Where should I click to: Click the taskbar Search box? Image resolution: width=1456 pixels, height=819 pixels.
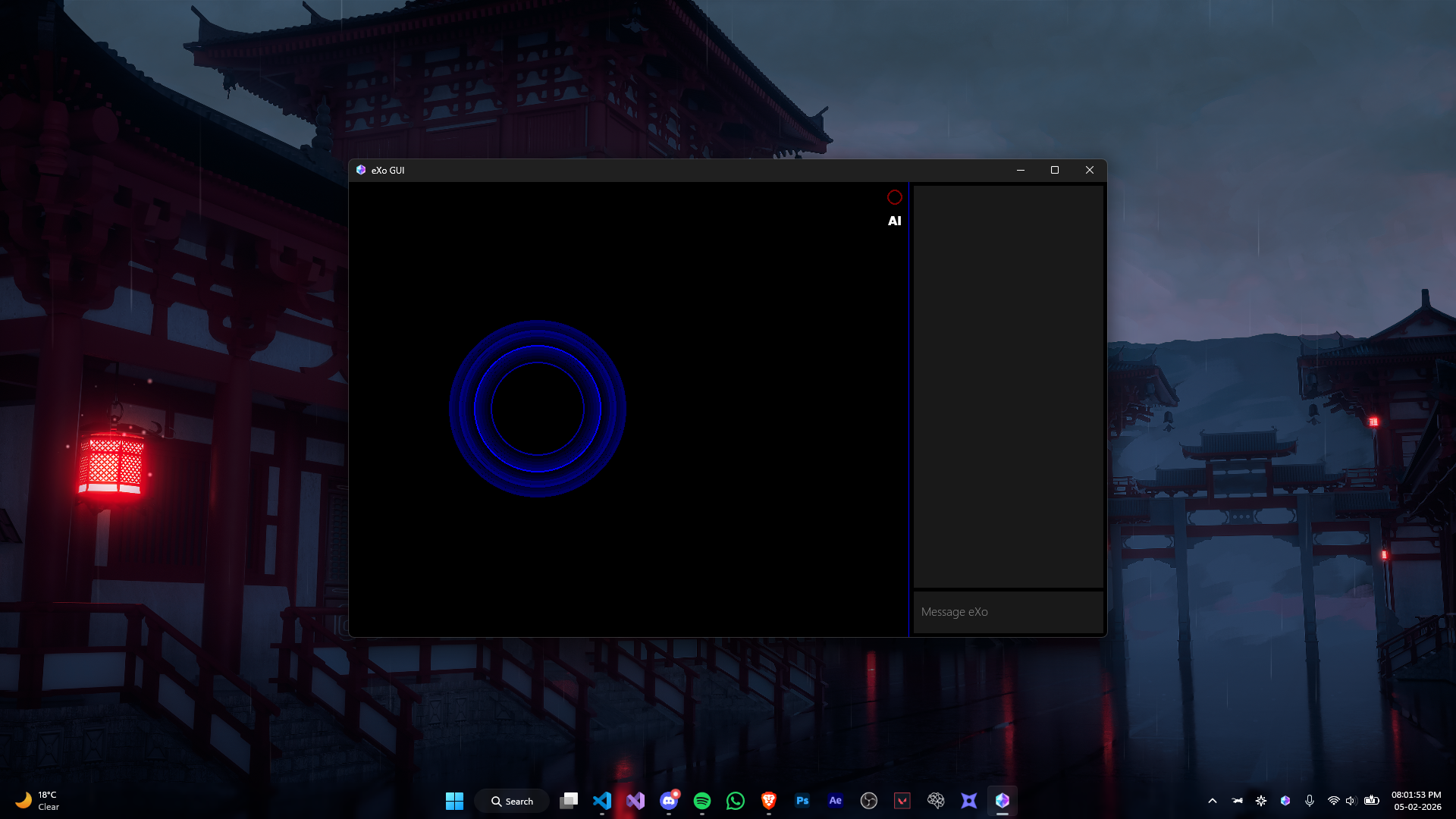[x=512, y=801]
